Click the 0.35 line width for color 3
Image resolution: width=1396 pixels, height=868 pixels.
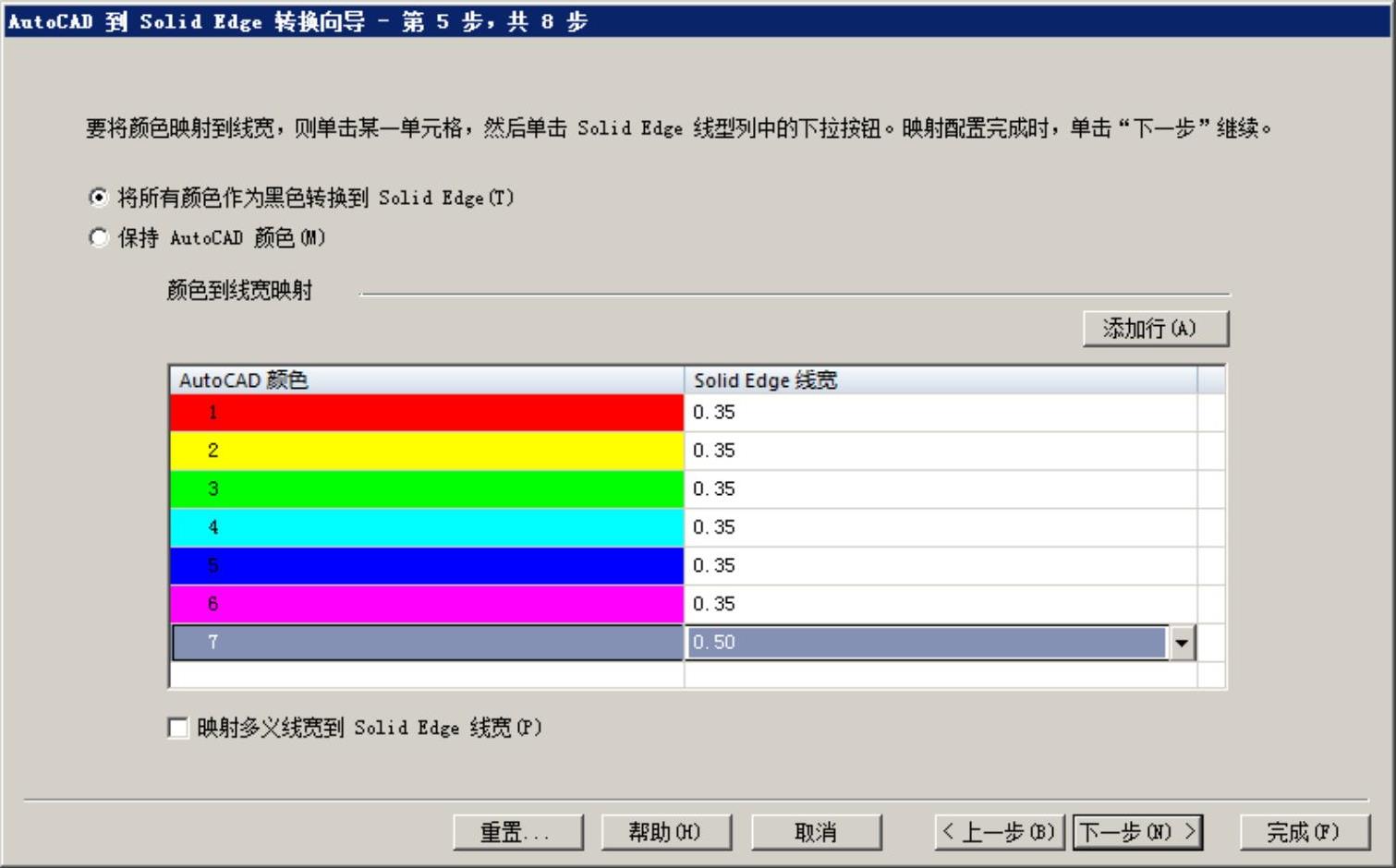point(941,489)
